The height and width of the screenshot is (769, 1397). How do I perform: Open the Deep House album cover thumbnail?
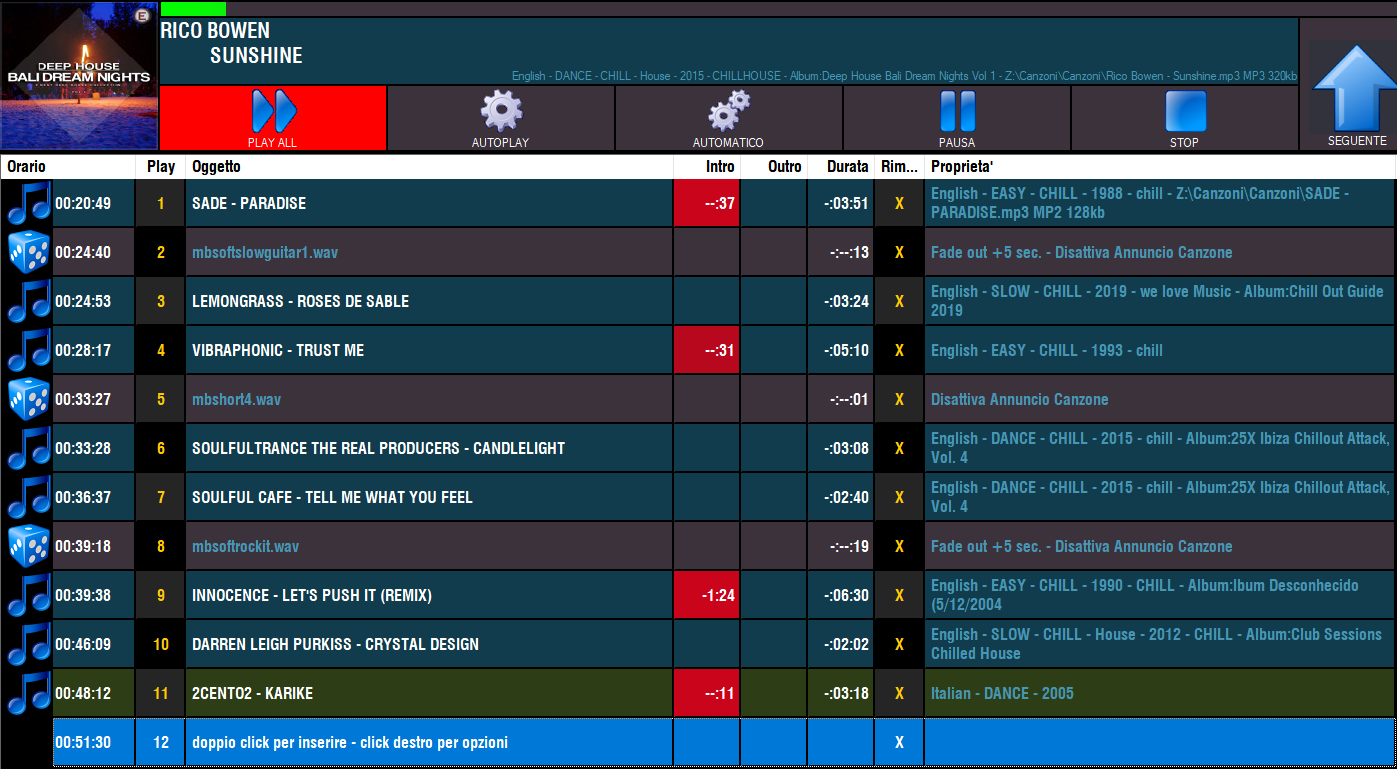point(79,76)
